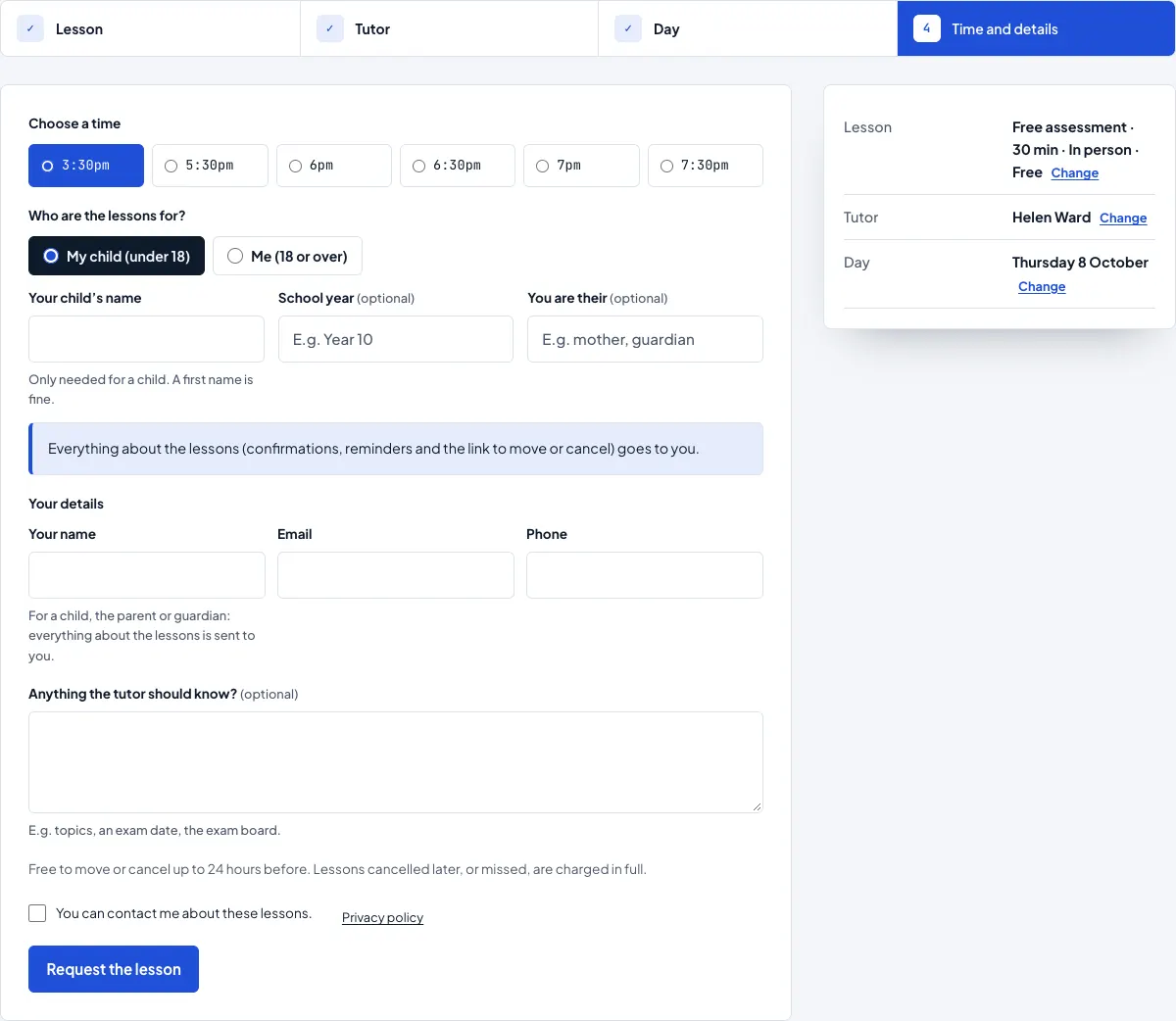Screen dimensions: 1176x1021
Task: Click the tutor notes text area
Action: pos(396,762)
